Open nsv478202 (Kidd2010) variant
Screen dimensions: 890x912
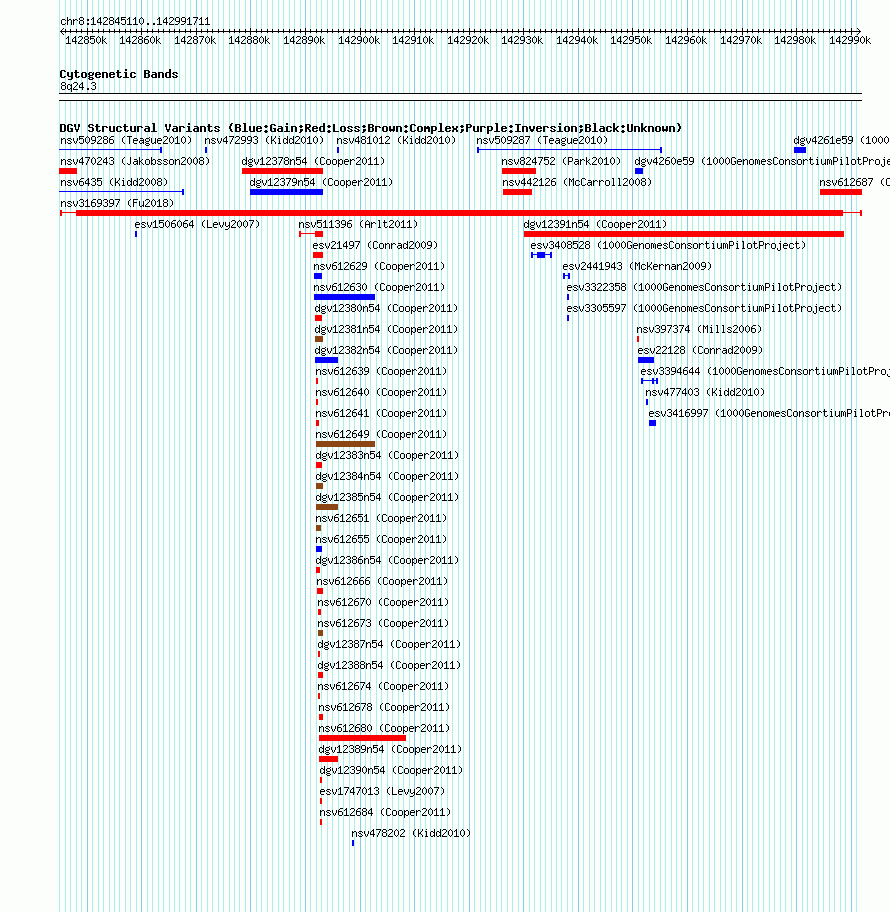411,833
